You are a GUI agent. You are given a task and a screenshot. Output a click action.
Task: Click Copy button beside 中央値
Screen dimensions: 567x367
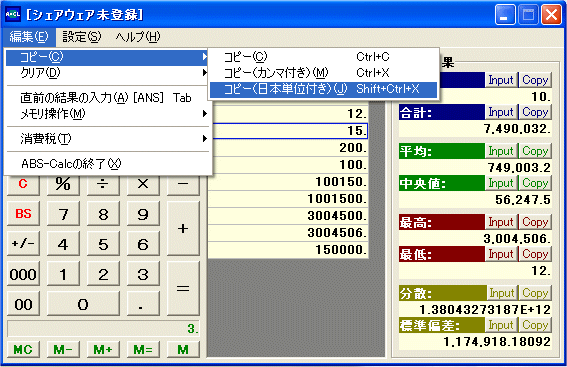(x=535, y=183)
